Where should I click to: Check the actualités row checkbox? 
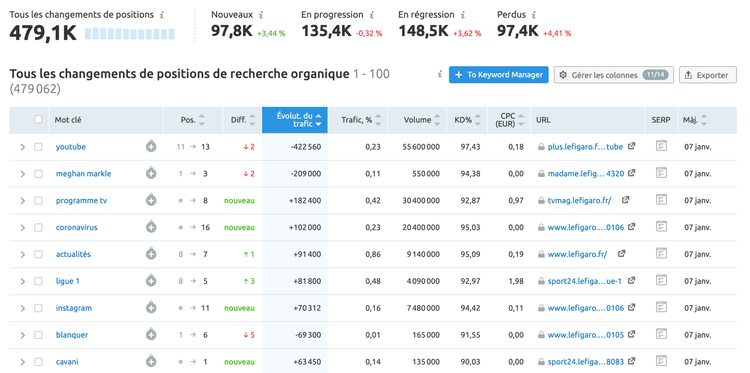point(38,254)
